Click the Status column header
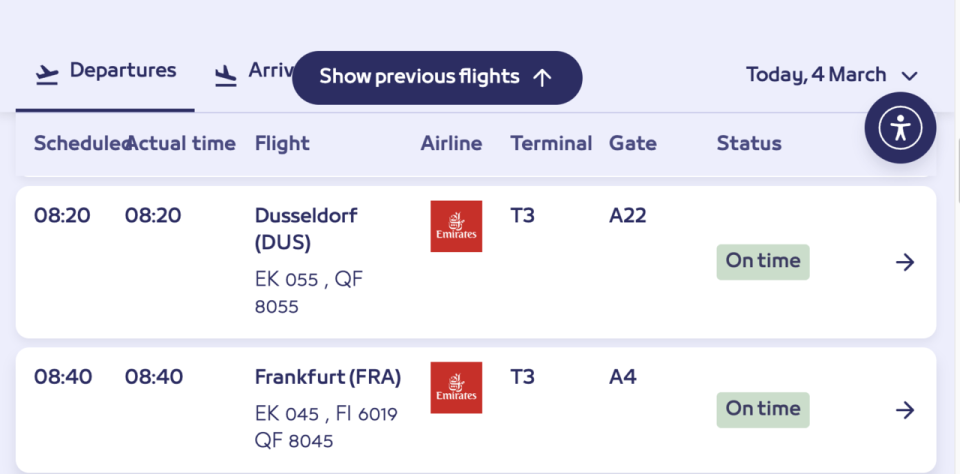 point(749,144)
